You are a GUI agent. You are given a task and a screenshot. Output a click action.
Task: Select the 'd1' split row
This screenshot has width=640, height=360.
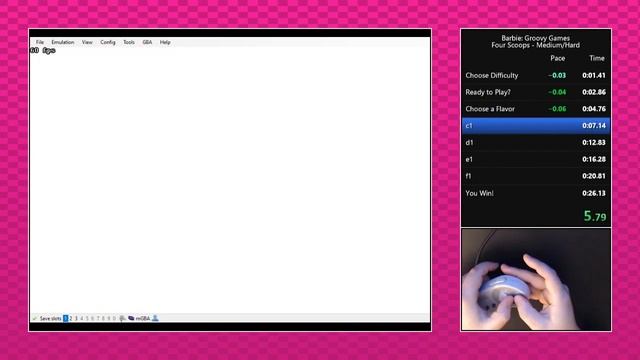coord(536,142)
